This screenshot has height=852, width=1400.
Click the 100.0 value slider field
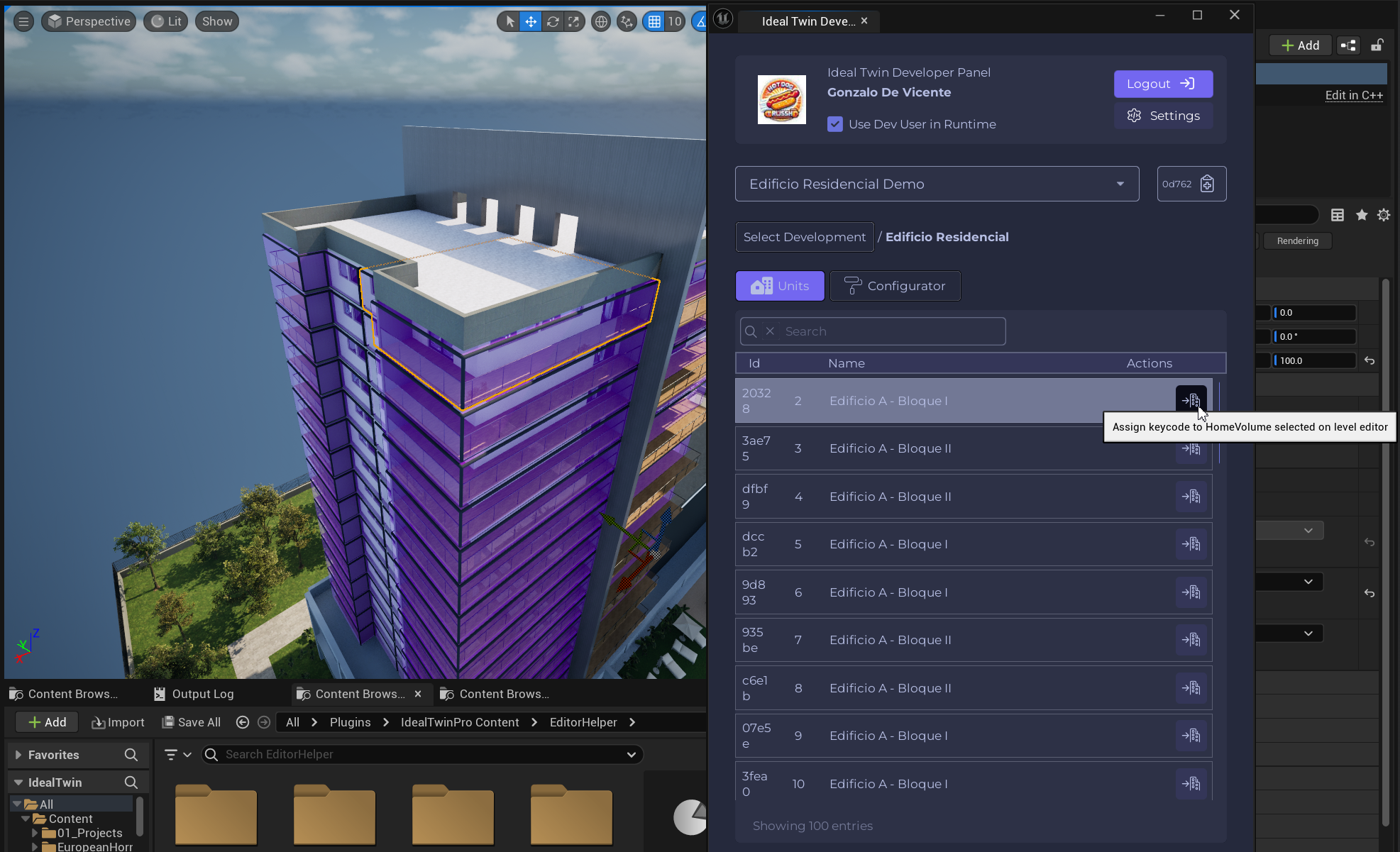[1313, 360]
